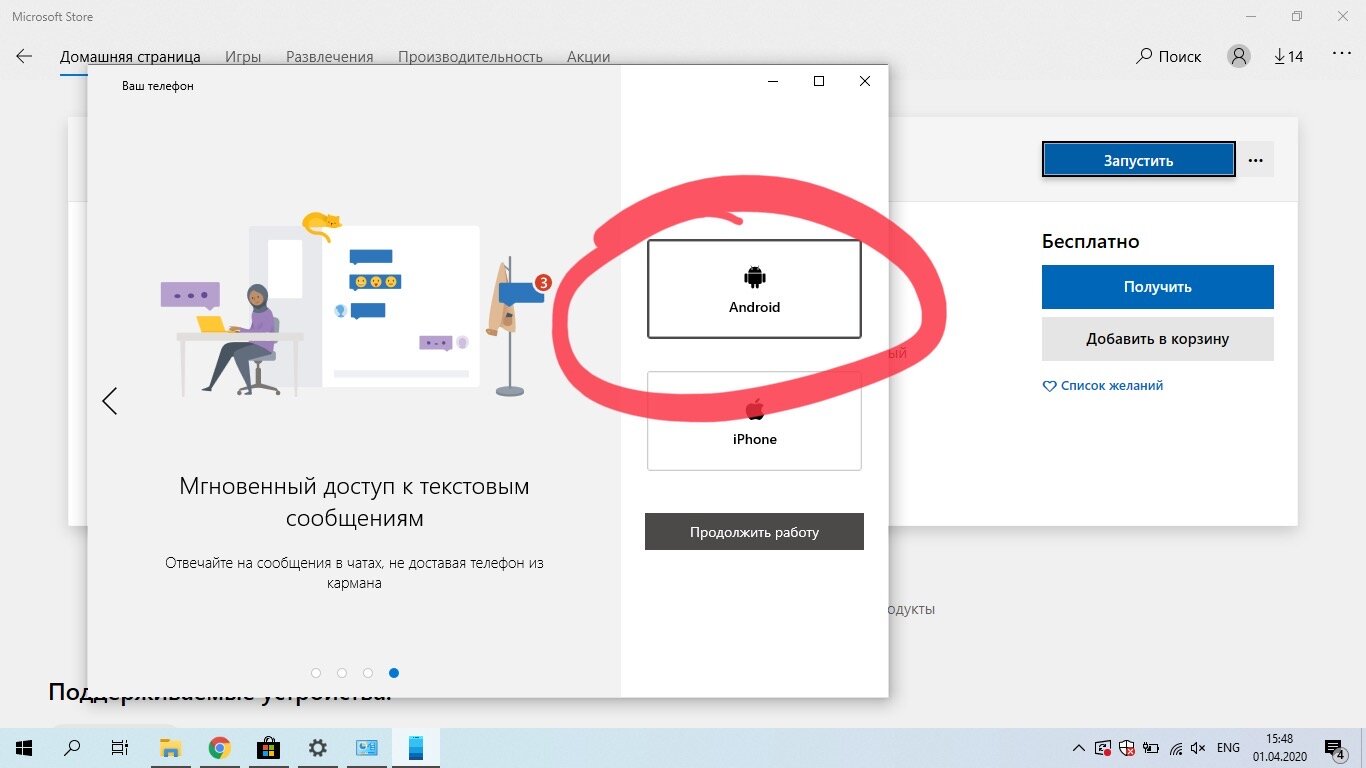Click the Продолжить работу button
The image size is (1366, 768).
pyautogui.click(x=754, y=532)
